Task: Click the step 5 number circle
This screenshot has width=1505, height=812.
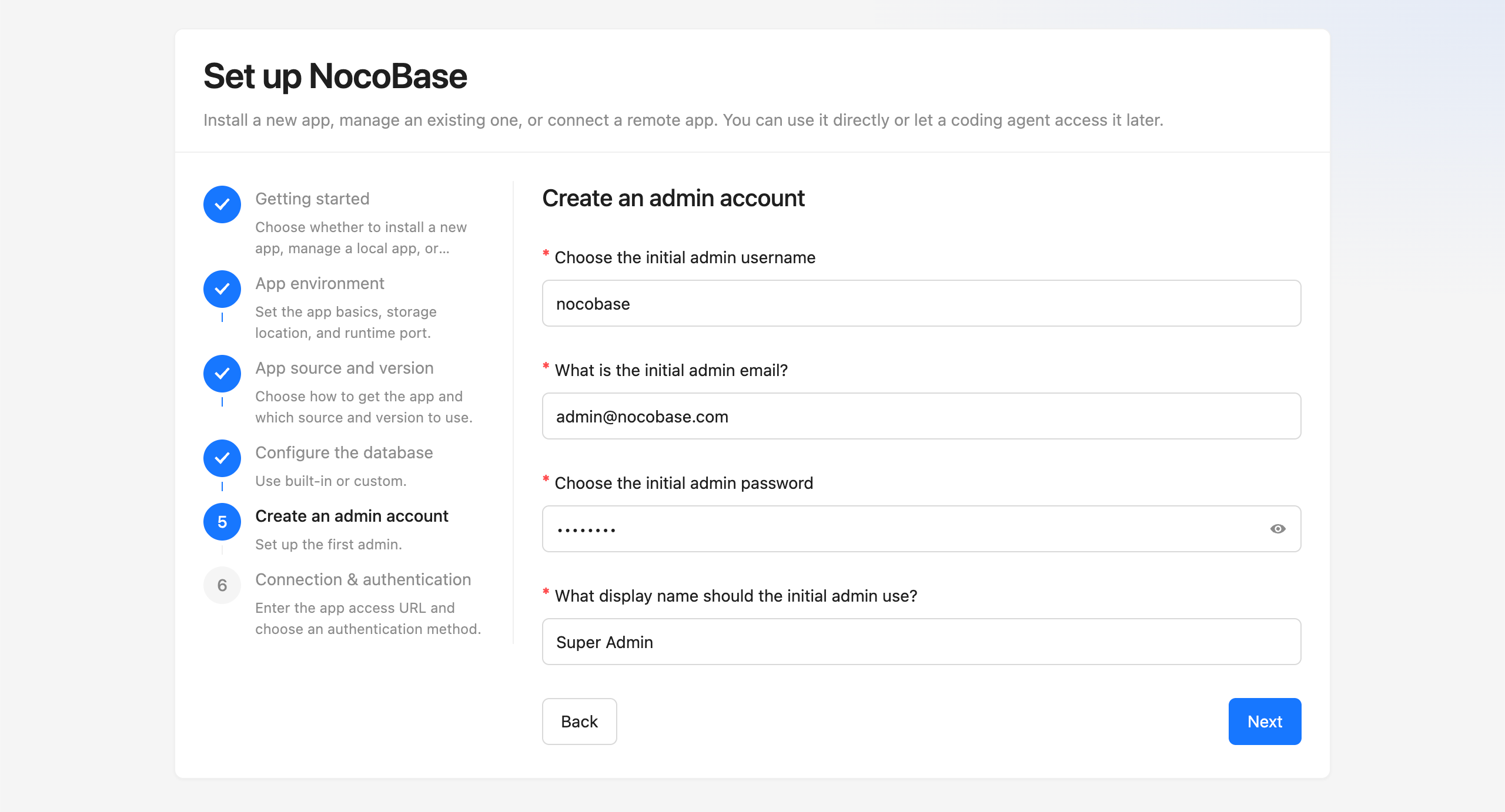Action: [222, 522]
